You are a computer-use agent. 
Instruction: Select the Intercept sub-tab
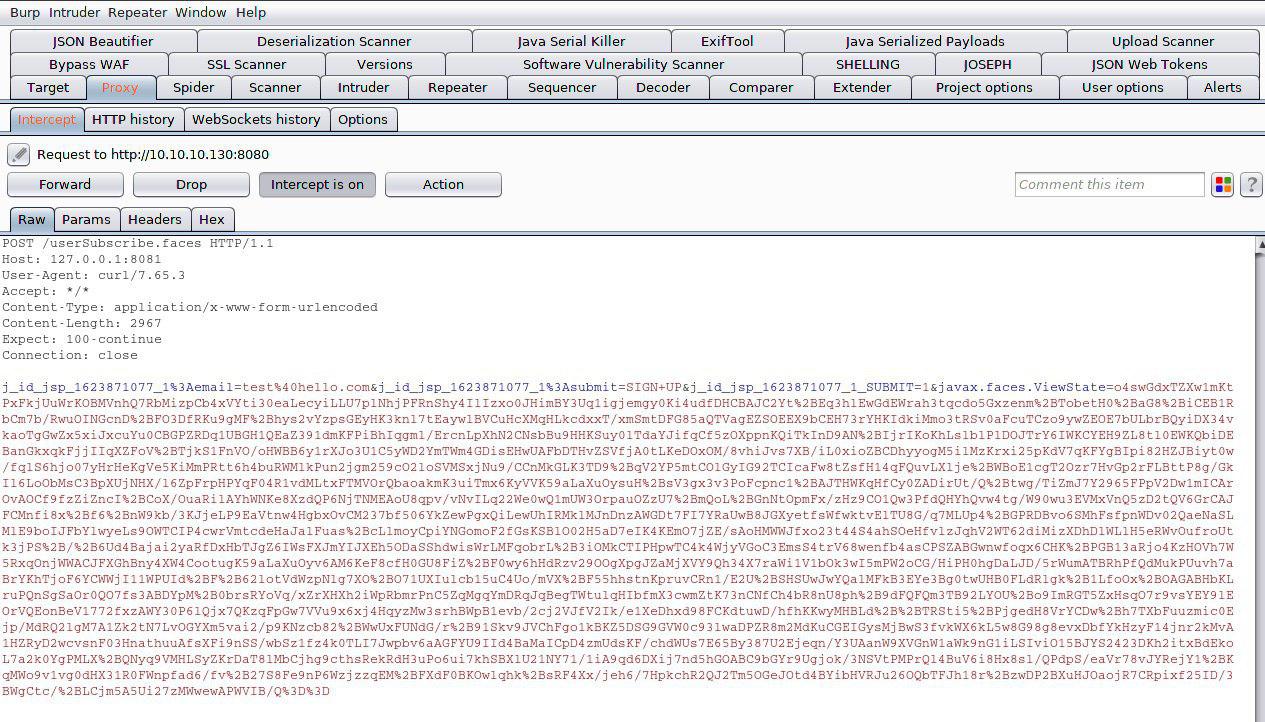click(47, 119)
